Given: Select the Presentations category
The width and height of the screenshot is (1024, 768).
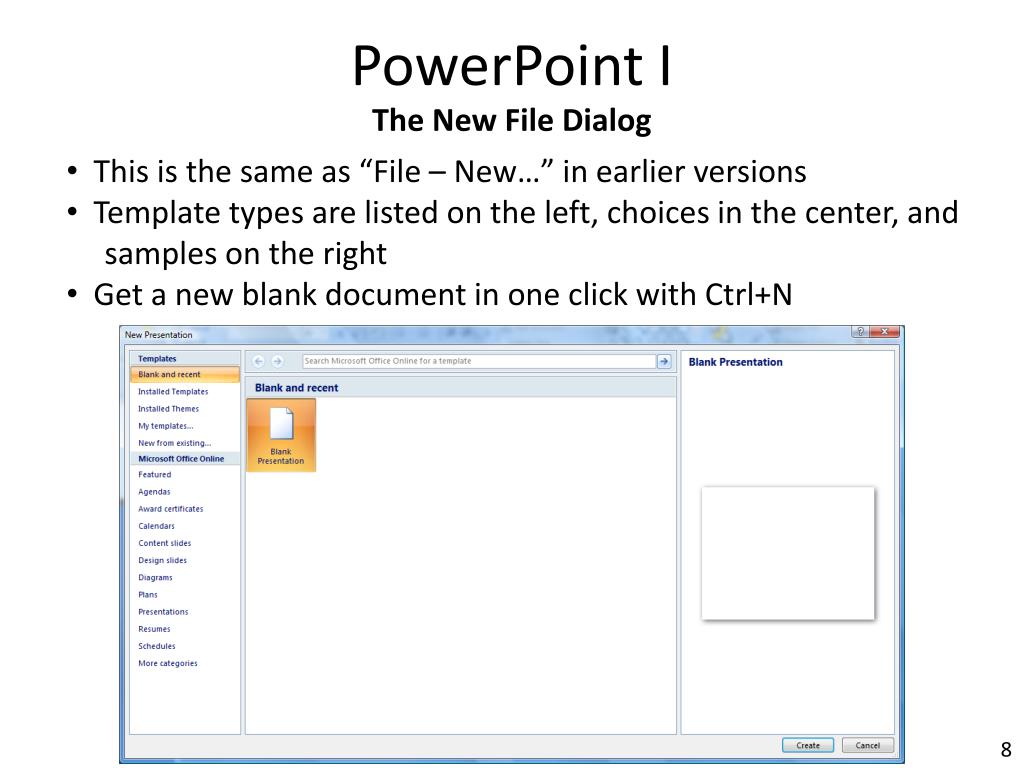Looking at the screenshot, I should click(163, 612).
